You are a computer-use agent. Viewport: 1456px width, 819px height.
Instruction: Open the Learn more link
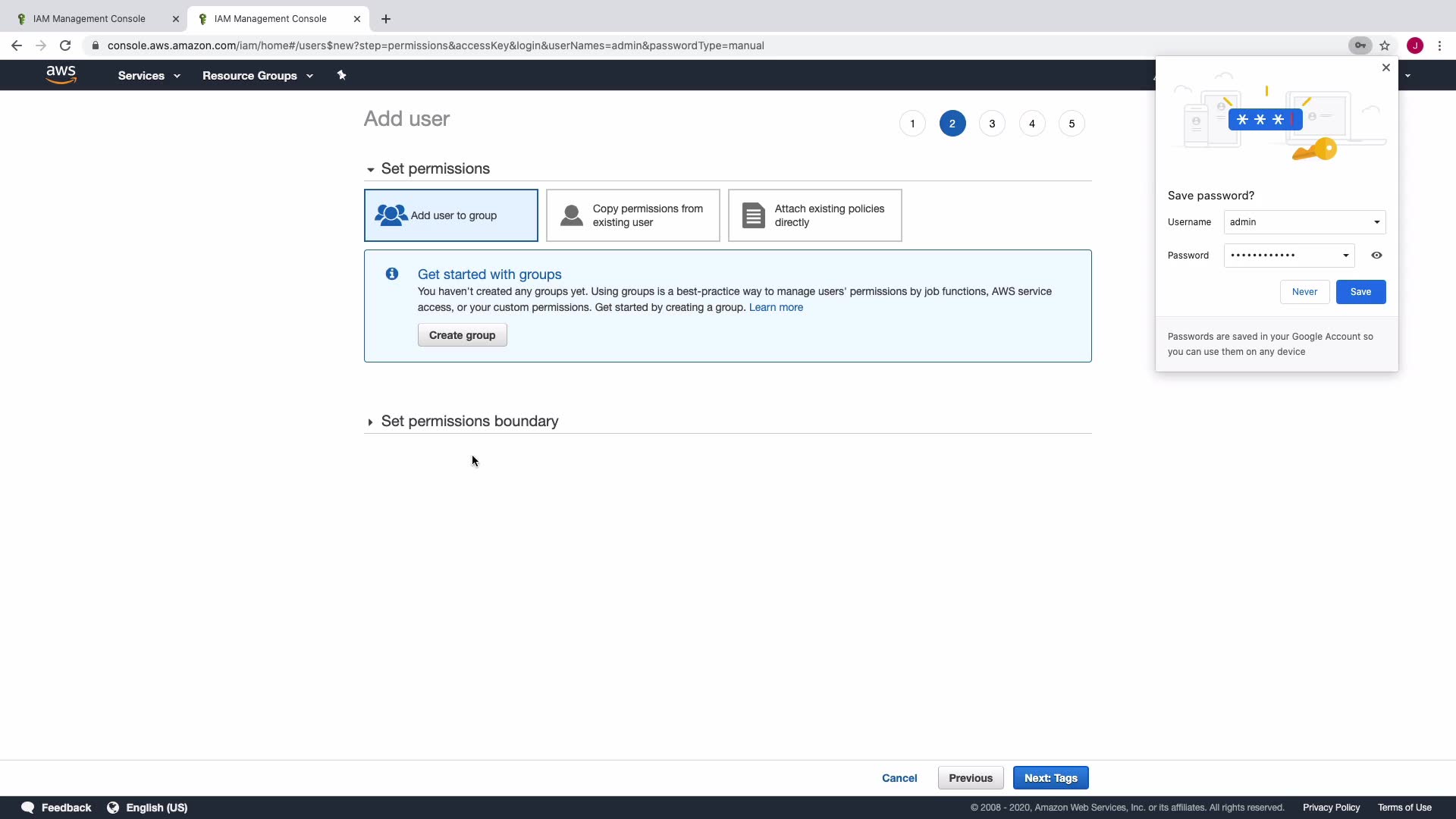[776, 307]
